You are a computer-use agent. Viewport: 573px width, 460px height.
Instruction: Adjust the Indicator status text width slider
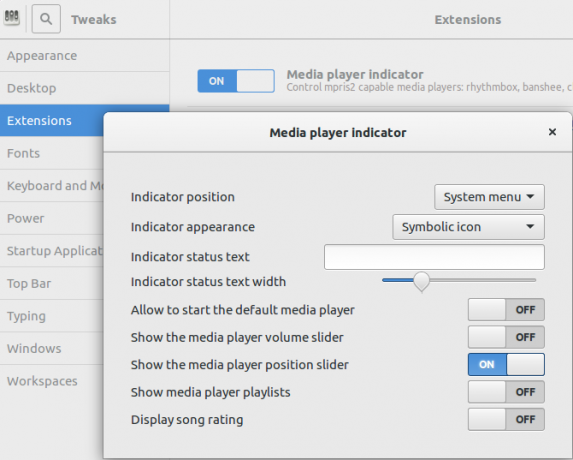pos(459,281)
